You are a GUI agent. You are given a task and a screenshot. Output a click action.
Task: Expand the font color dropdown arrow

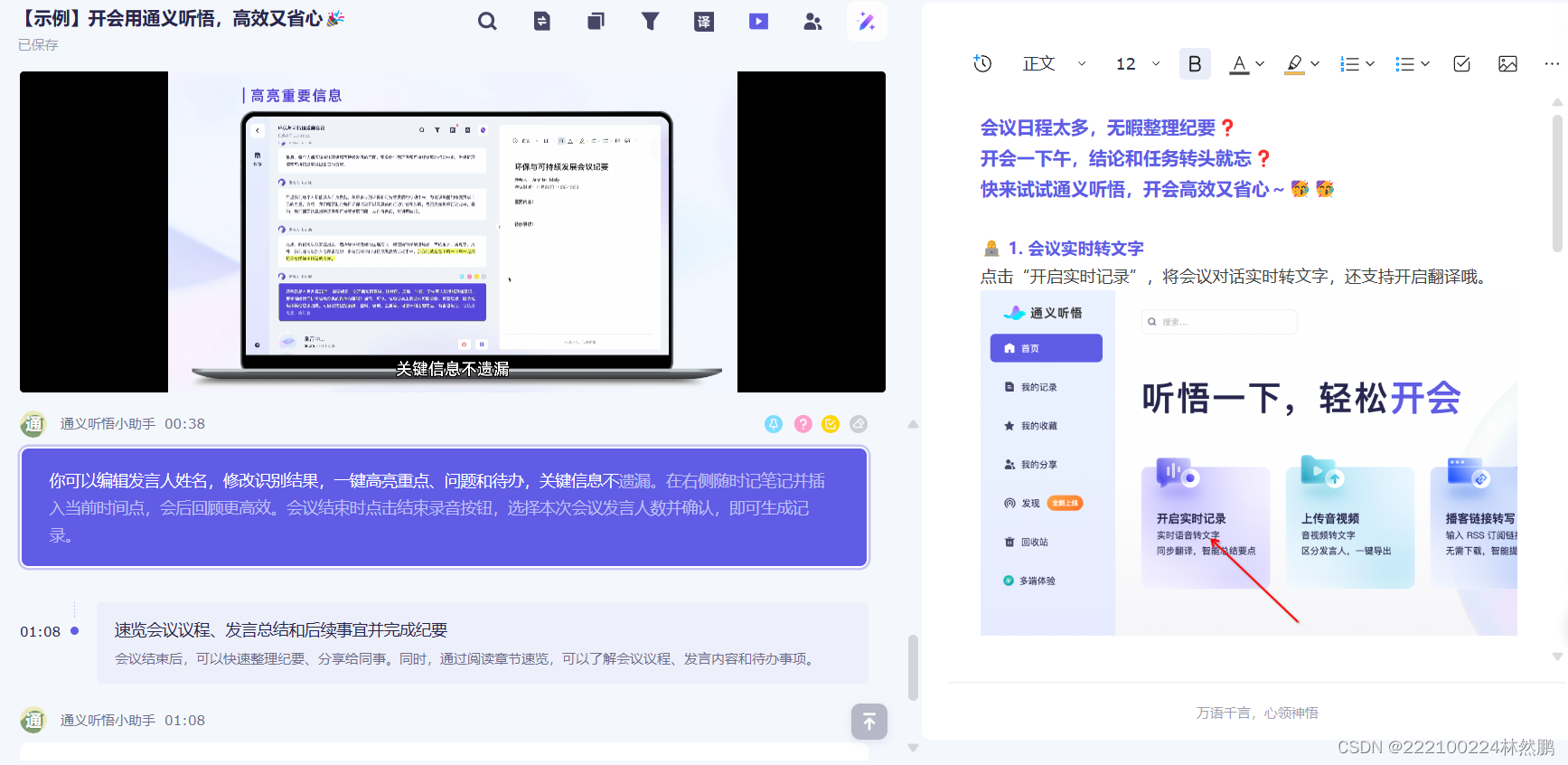click(x=1260, y=63)
